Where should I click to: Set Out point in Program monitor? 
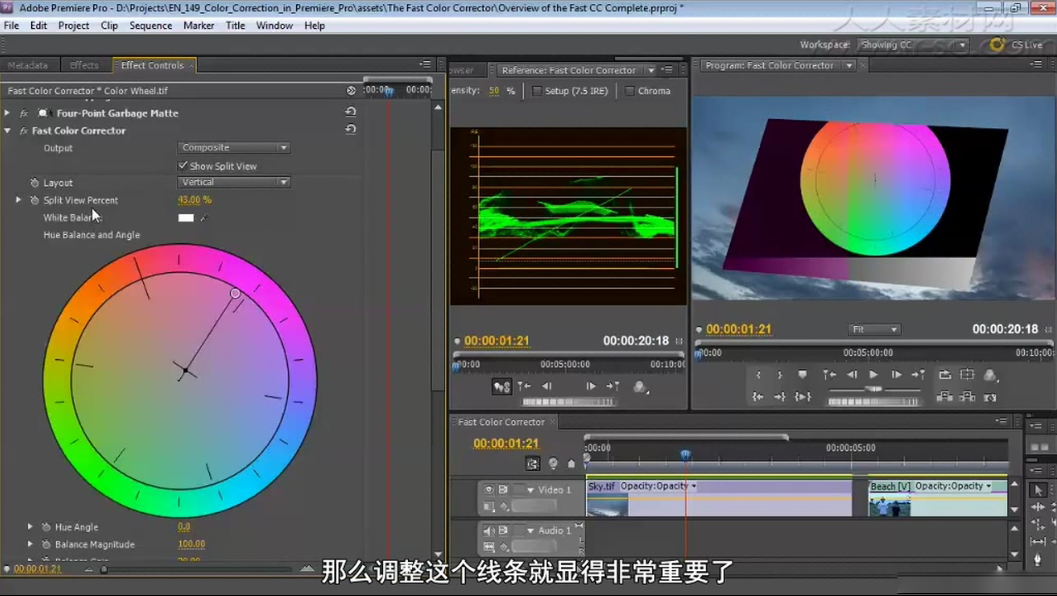pyautogui.click(x=780, y=375)
